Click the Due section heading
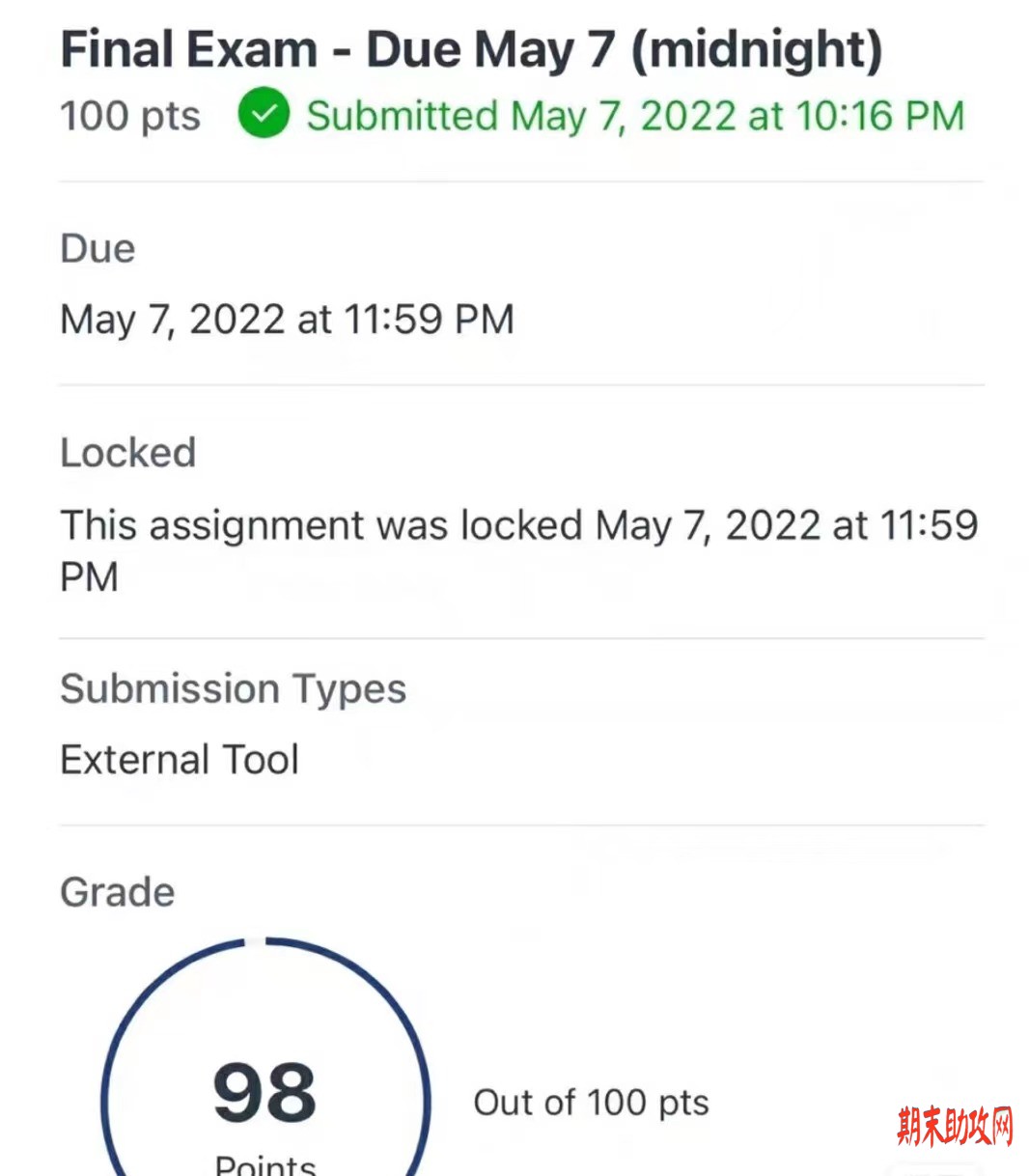 point(97,248)
